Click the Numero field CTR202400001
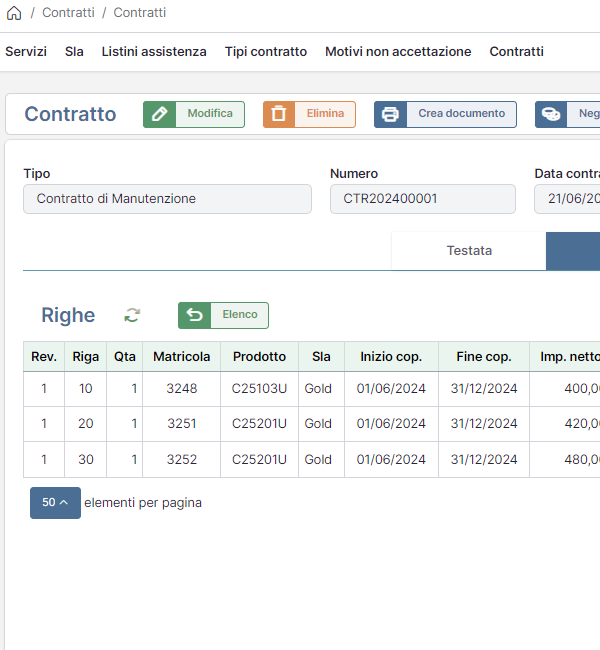Screen dimensions: 600x650 [x=423, y=199]
